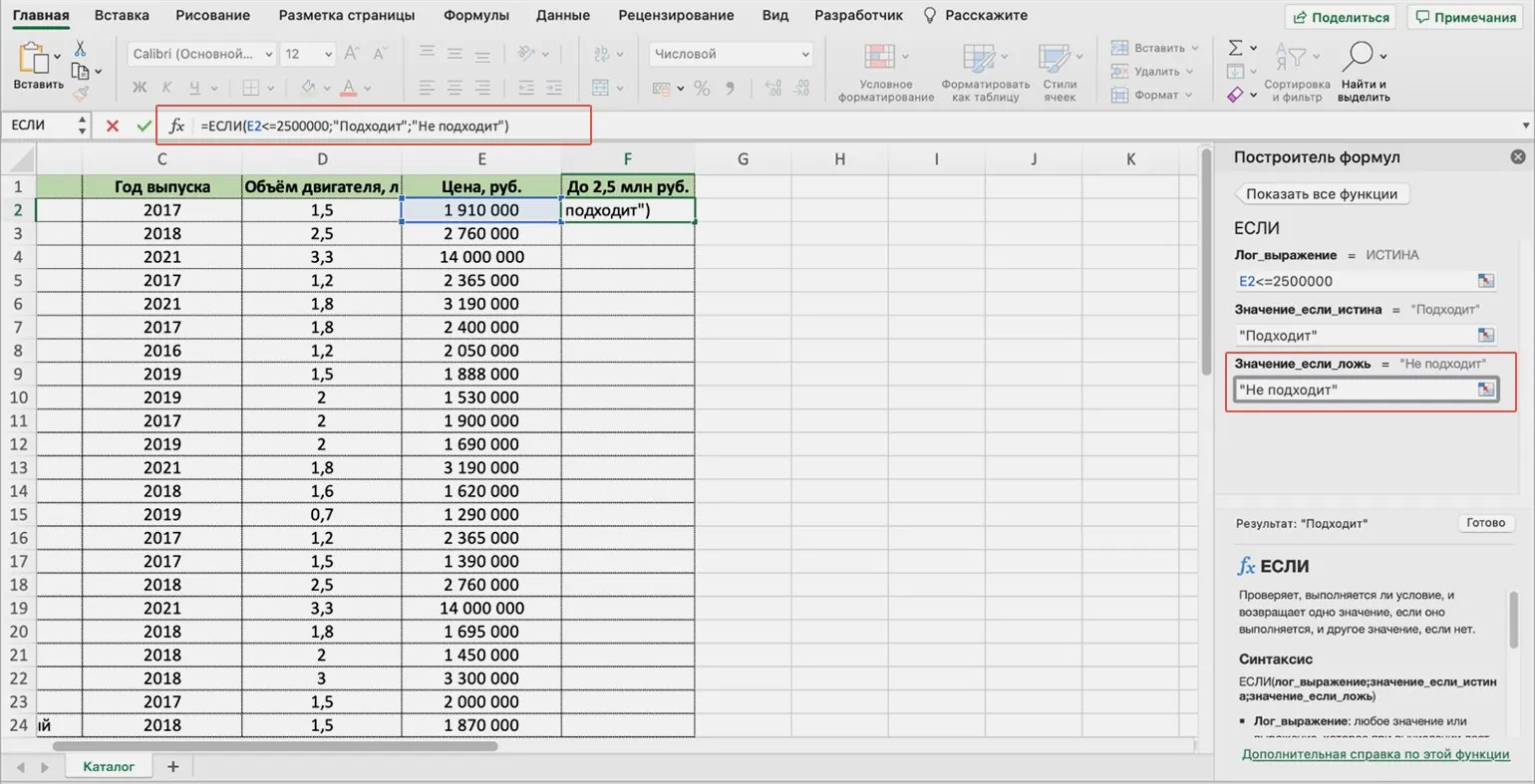Screen dimensions: 1535x784
Task: Click the AutoSum sigma icon
Action: coord(1235,48)
